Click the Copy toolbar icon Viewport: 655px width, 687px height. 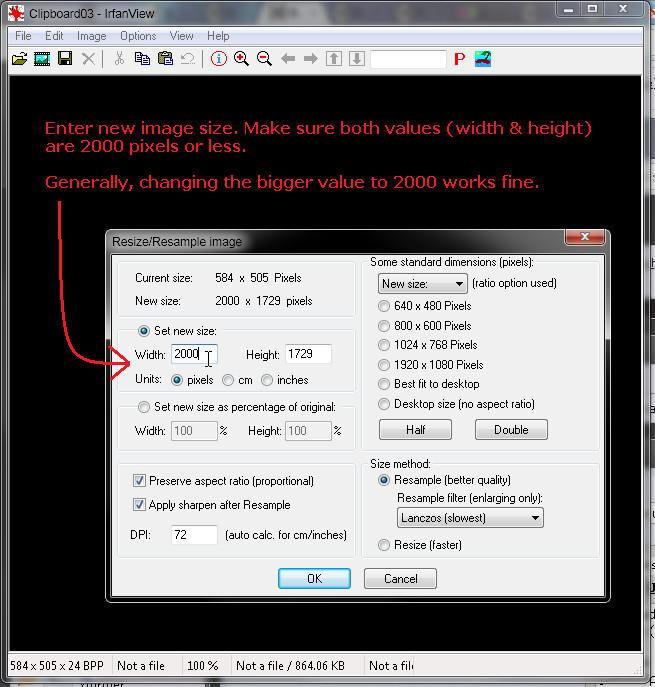(x=142, y=58)
